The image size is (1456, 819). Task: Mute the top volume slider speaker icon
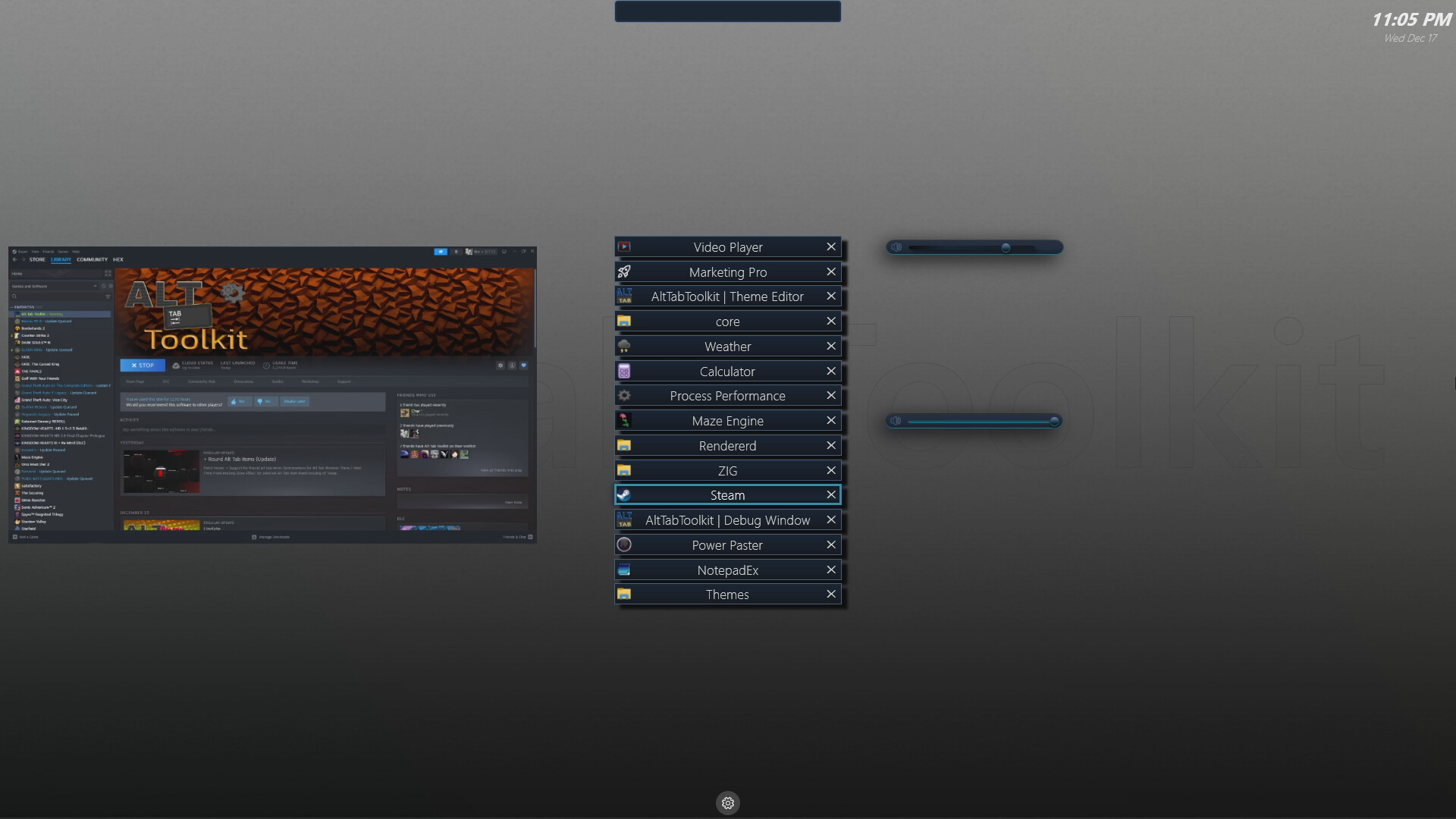pos(897,247)
